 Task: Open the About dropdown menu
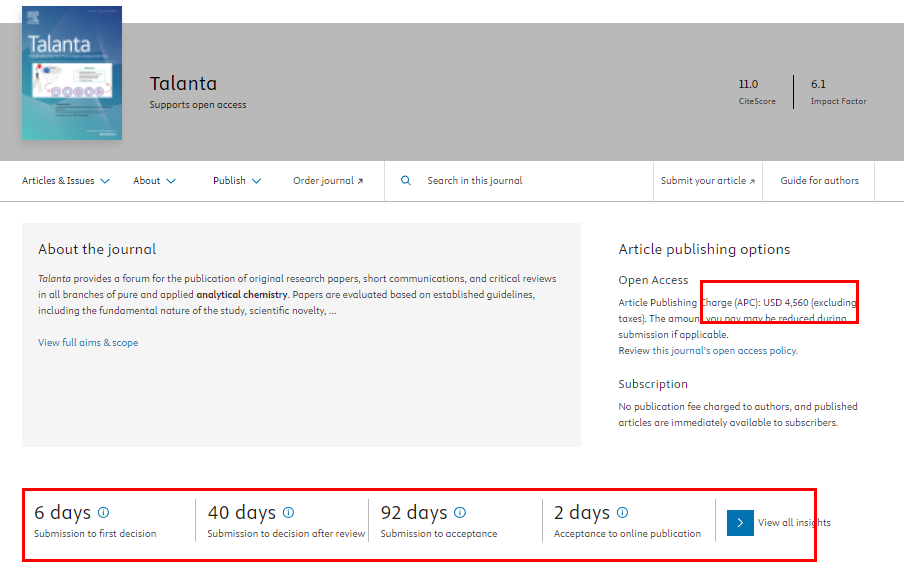155,181
